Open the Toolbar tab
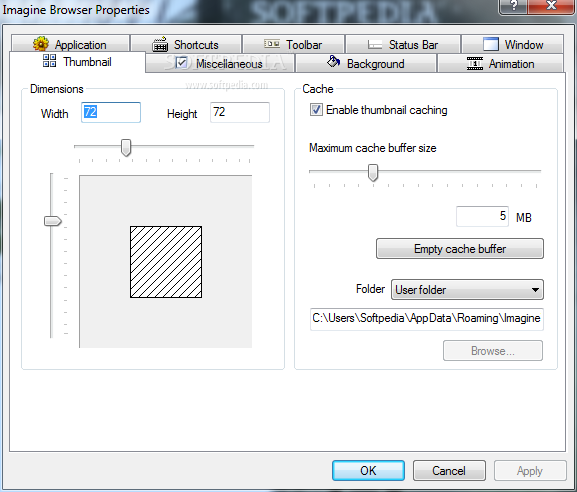The width and height of the screenshot is (577, 492). pos(293,44)
